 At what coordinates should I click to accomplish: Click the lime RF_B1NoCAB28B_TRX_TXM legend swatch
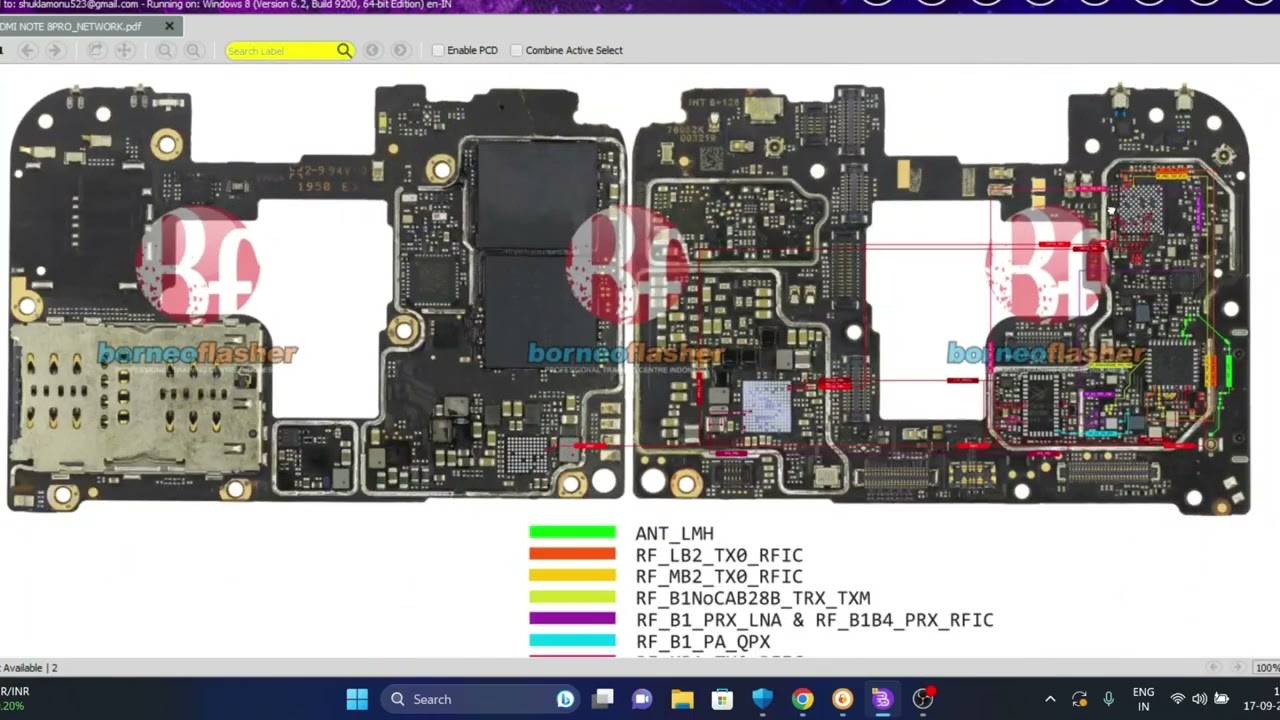[x=572, y=598]
